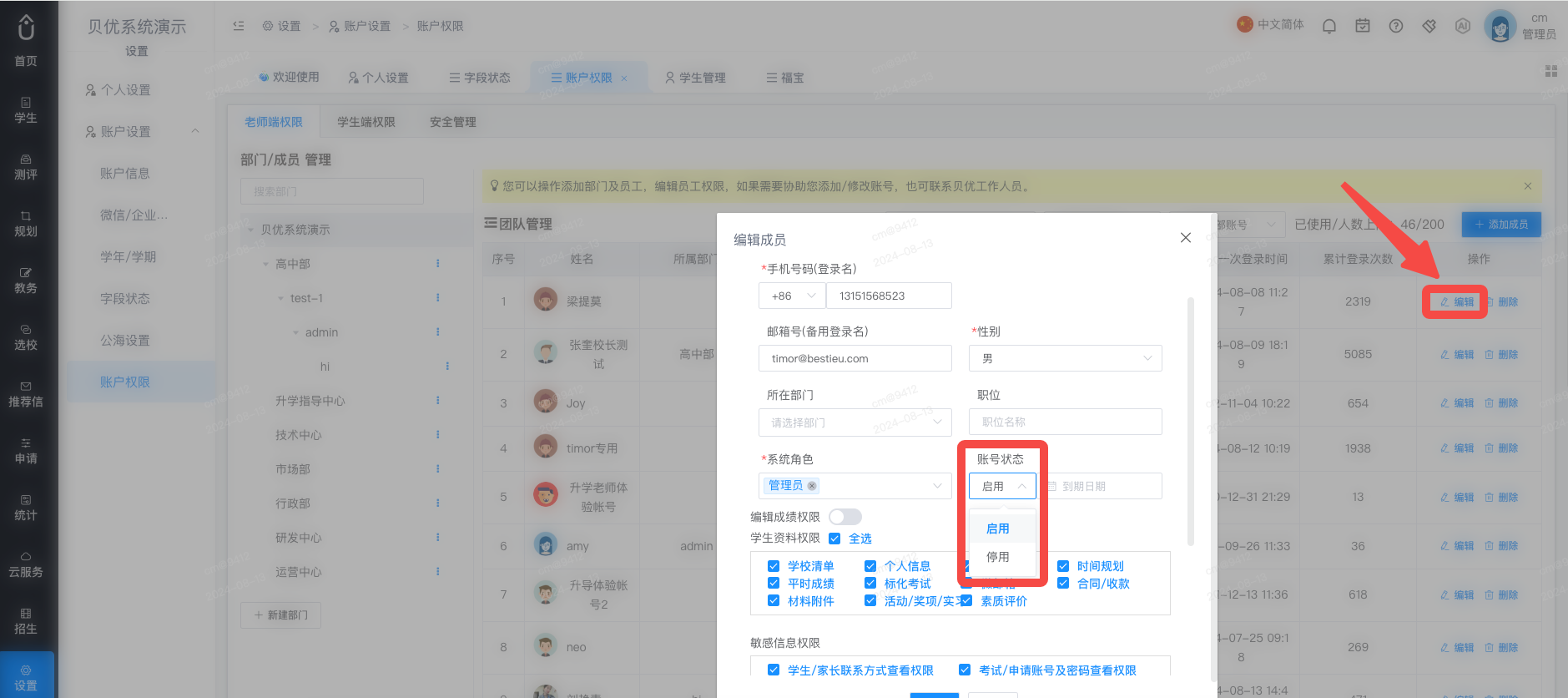Toggle the 编辑成绩权限 switch

pos(845,517)
